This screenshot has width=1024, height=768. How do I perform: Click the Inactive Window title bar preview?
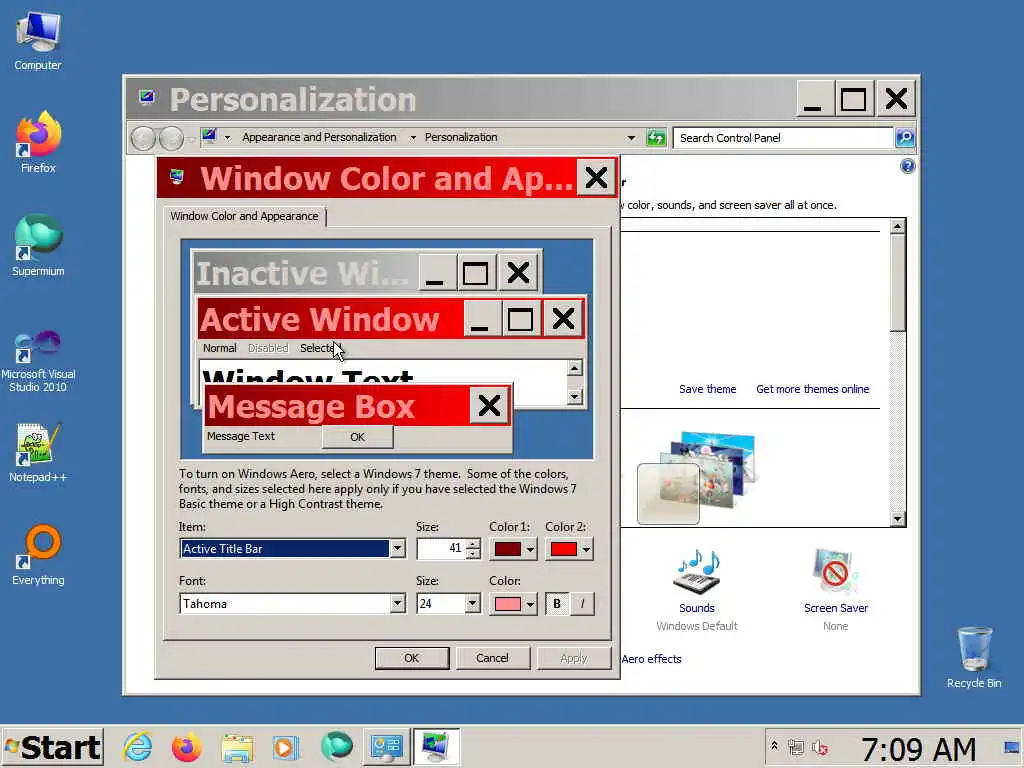(305, 272)
